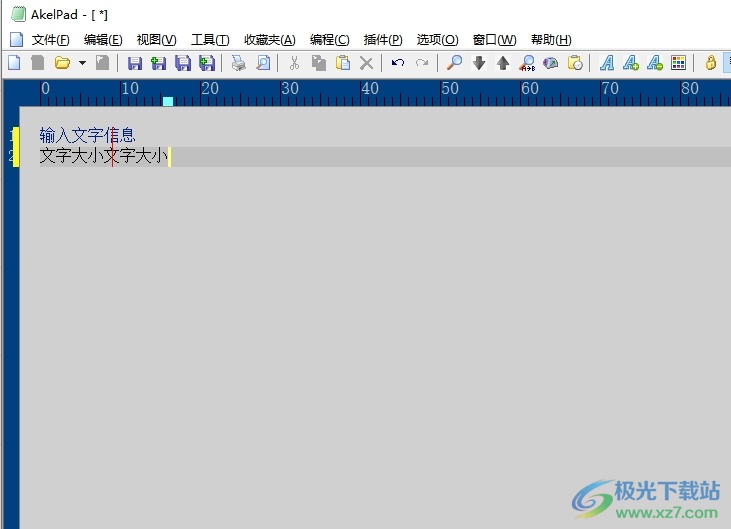Open the 工具(T) menu
This screenshot has width=731, height=529.
click(210, 40)
